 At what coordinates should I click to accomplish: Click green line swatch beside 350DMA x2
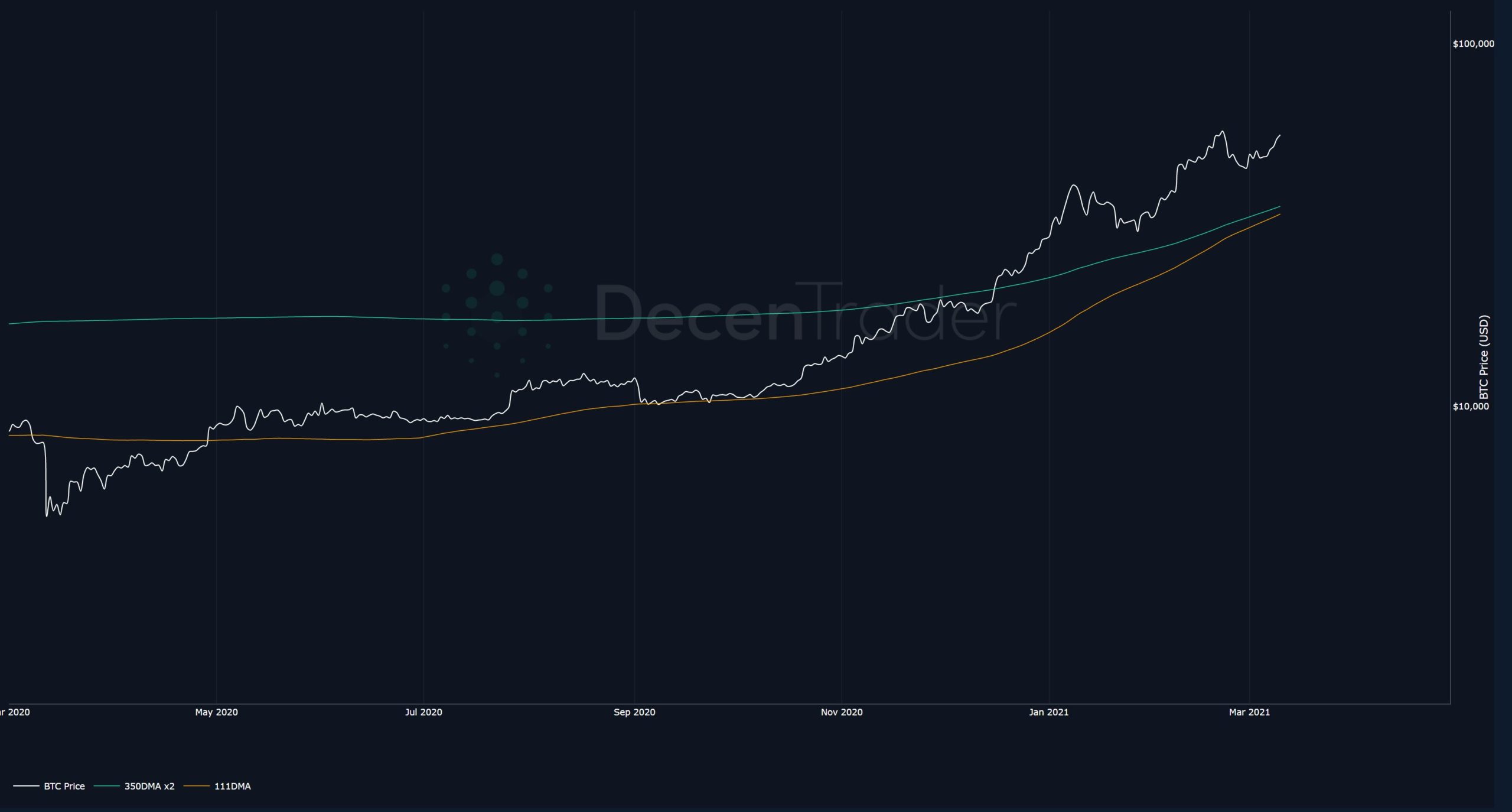coord(106,786)
